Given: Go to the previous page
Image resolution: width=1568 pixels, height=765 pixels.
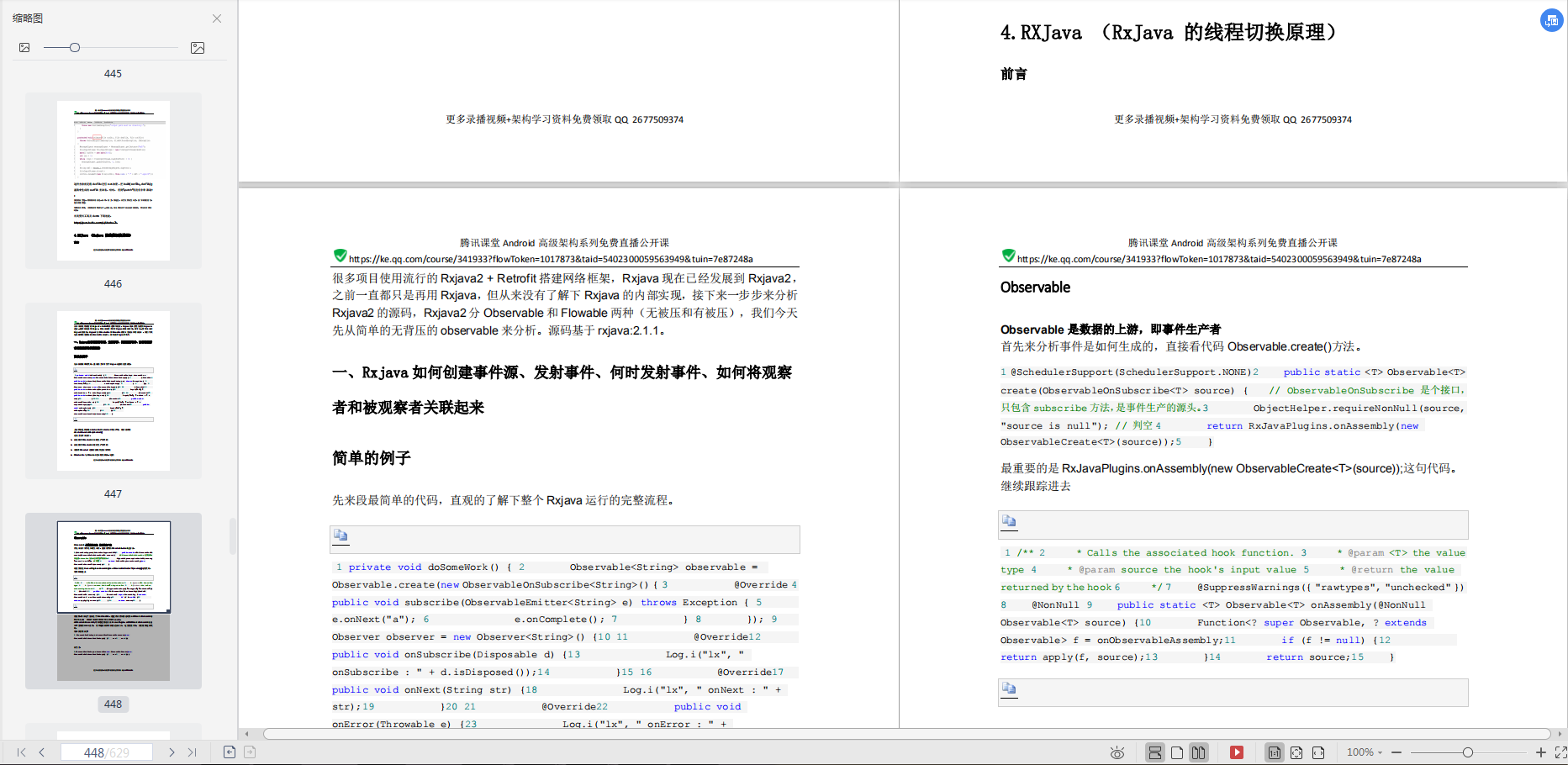Looking at the screenshot, I should pos(41,752).
